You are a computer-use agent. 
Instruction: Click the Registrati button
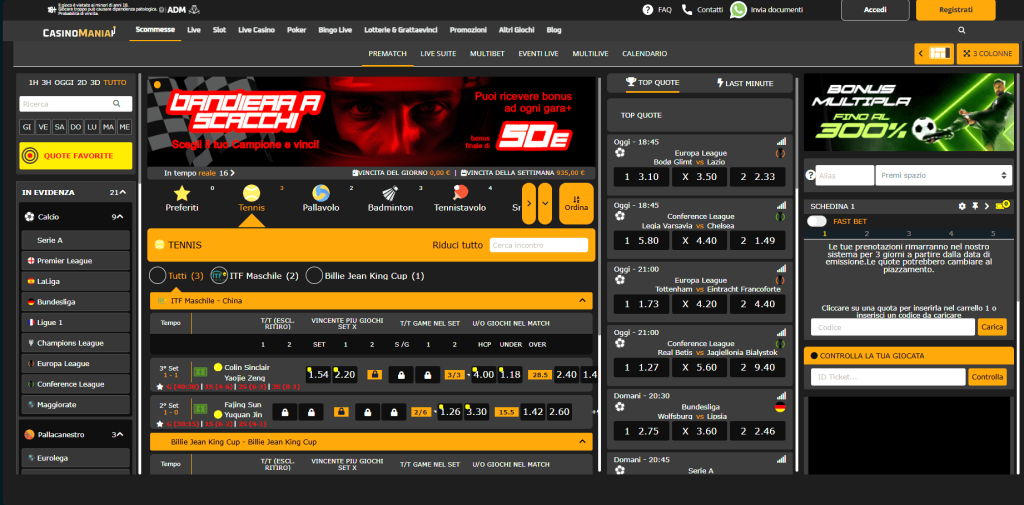coord(956,10)
